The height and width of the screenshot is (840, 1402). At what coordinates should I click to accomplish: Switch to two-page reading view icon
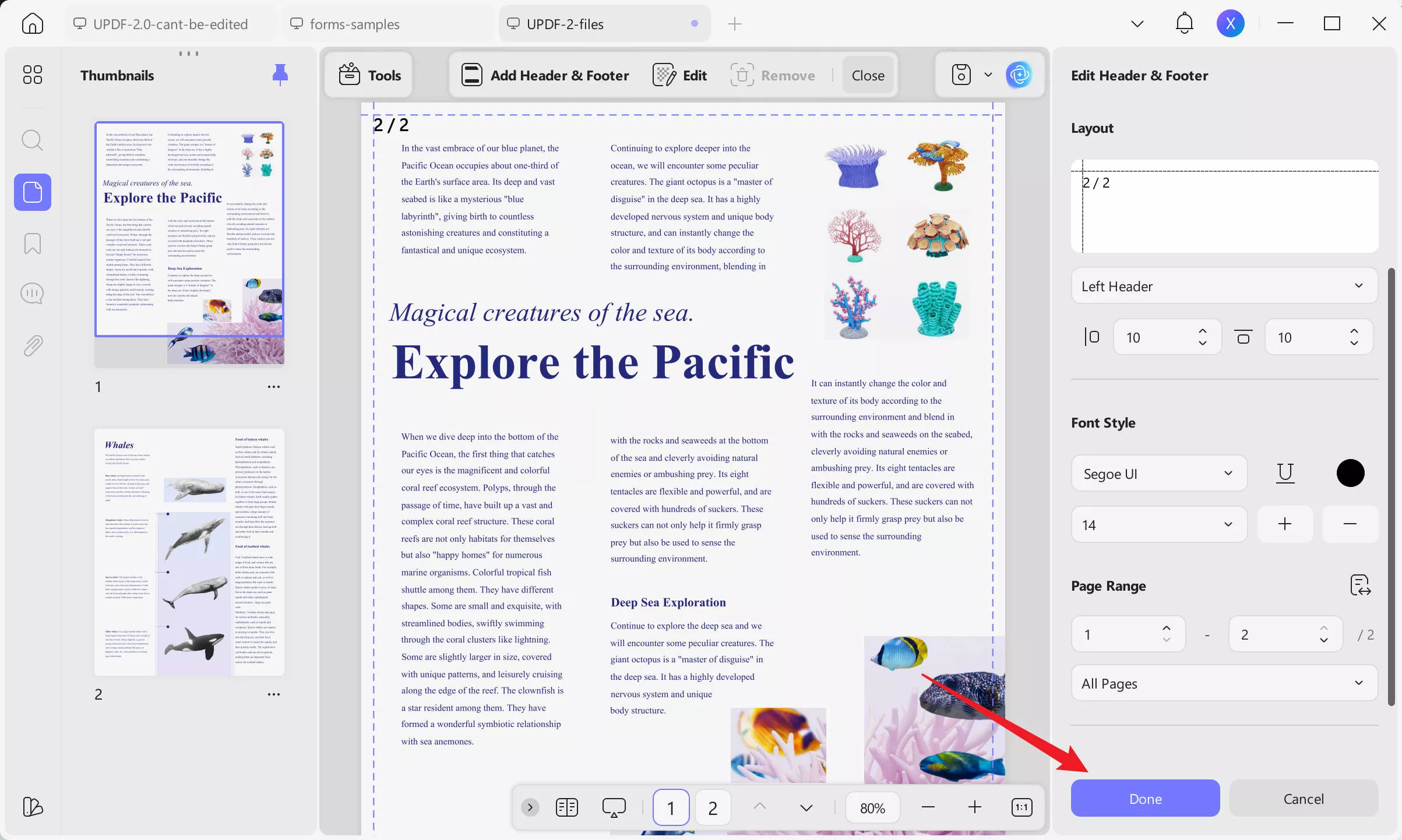click(x=566, y=807)
